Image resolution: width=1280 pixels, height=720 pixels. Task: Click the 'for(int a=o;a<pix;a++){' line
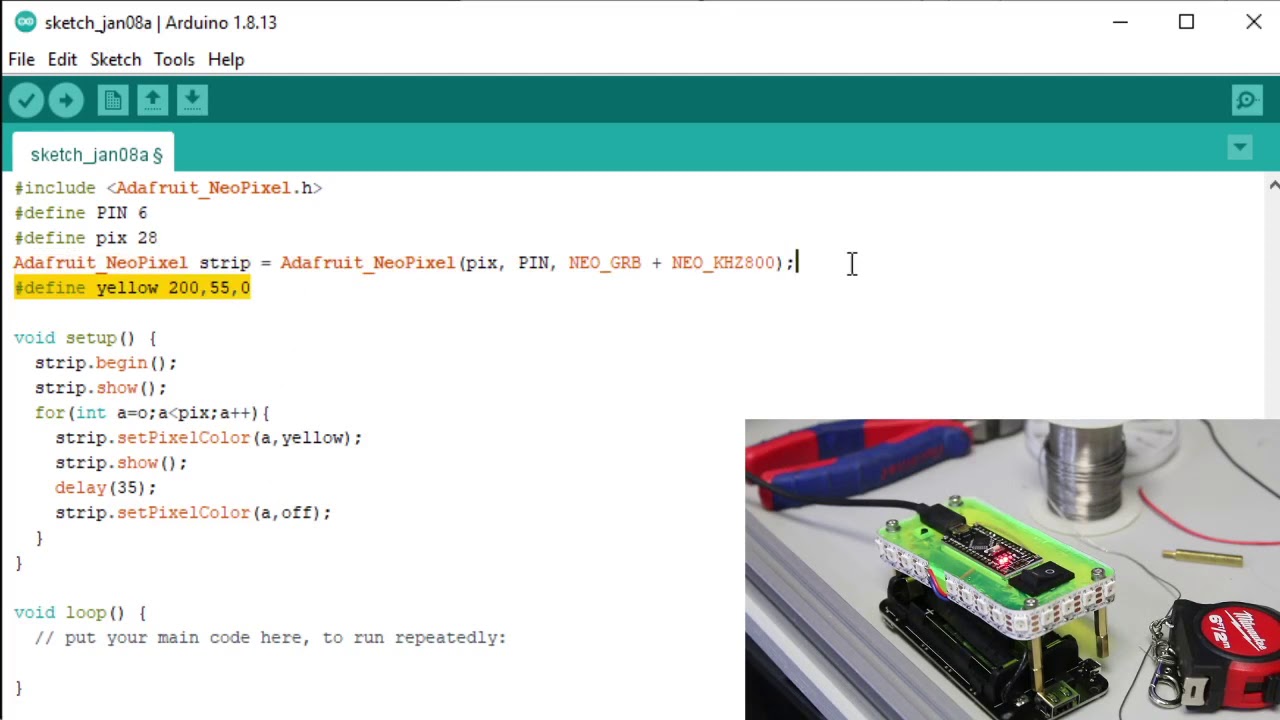(x=152, y=413)
